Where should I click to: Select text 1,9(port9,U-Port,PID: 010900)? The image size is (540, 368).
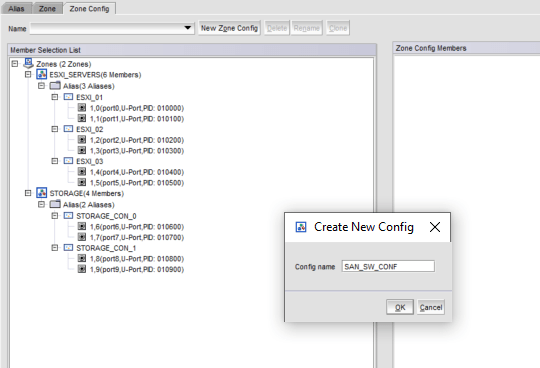(x=137, y=270)
